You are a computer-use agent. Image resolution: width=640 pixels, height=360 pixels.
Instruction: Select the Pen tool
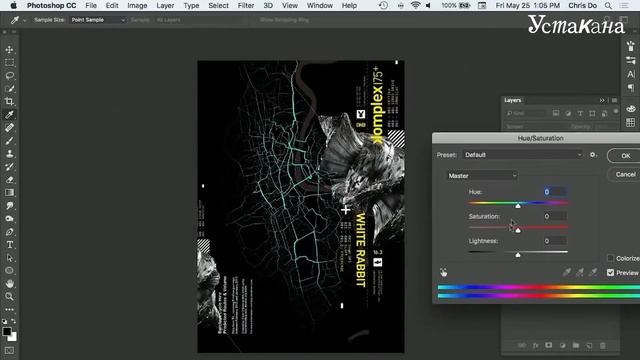pyautogui.click(x=9, y=231)
